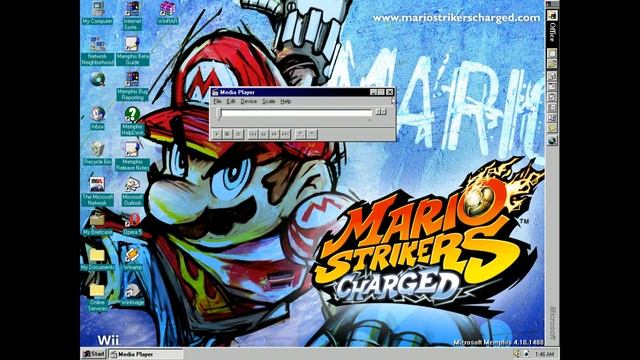The image size is (640, 360).
Task: Click the Fast Forward button in Media Player
Action: (x=274, y=134)
